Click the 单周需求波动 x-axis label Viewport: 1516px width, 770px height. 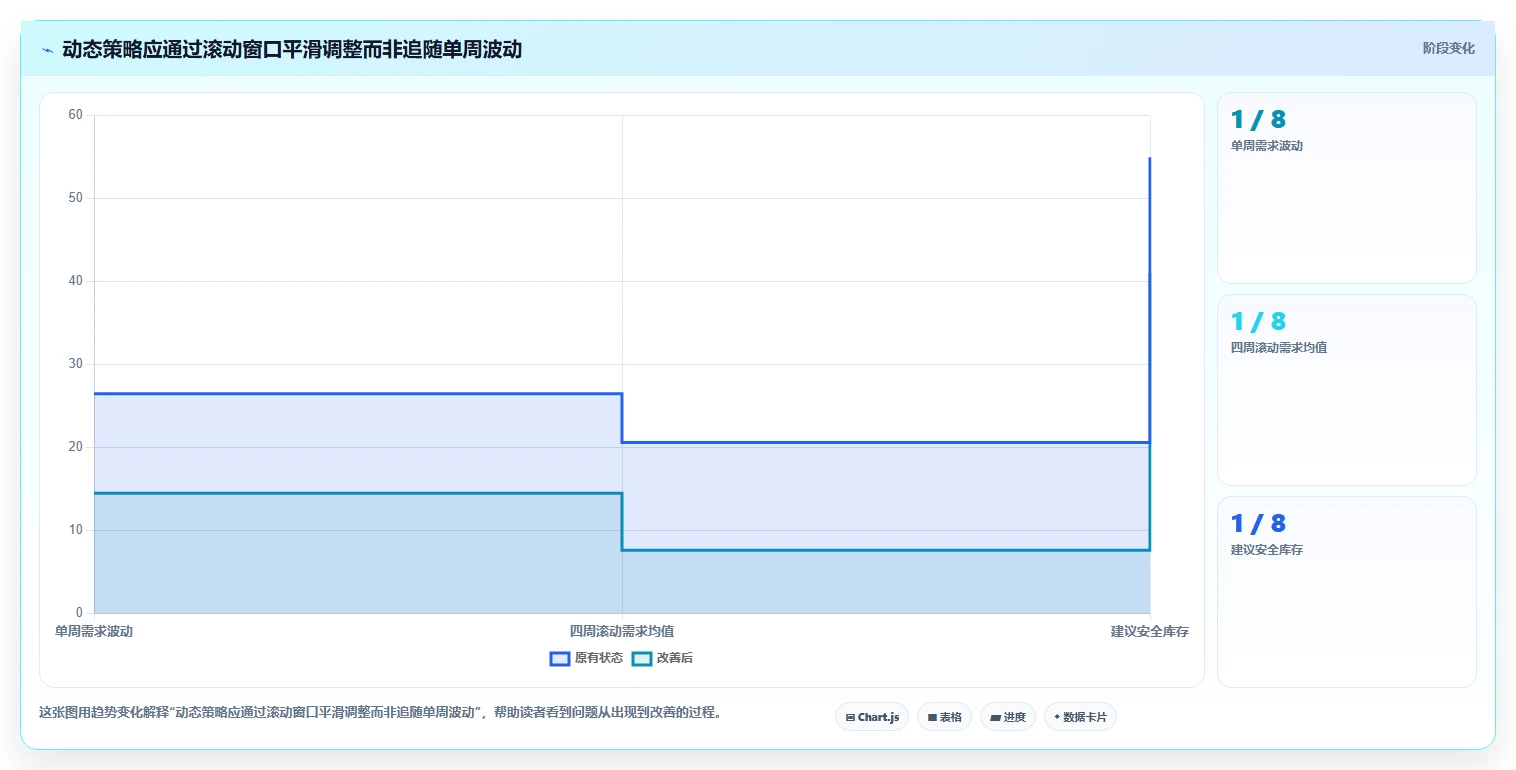(94, 632)
